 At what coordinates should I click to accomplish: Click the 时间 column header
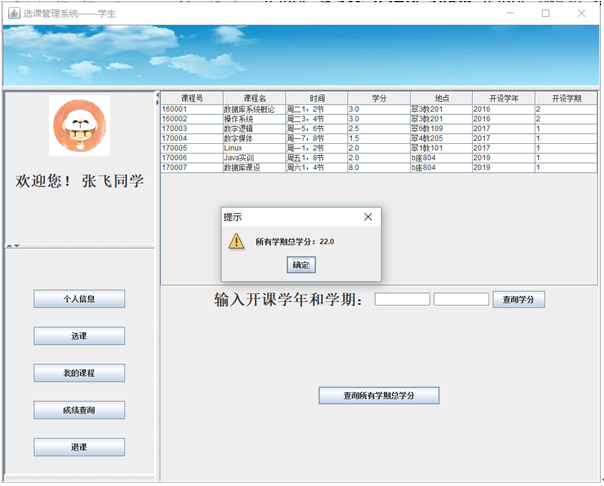pyautogui.click(x=317, y=98)
